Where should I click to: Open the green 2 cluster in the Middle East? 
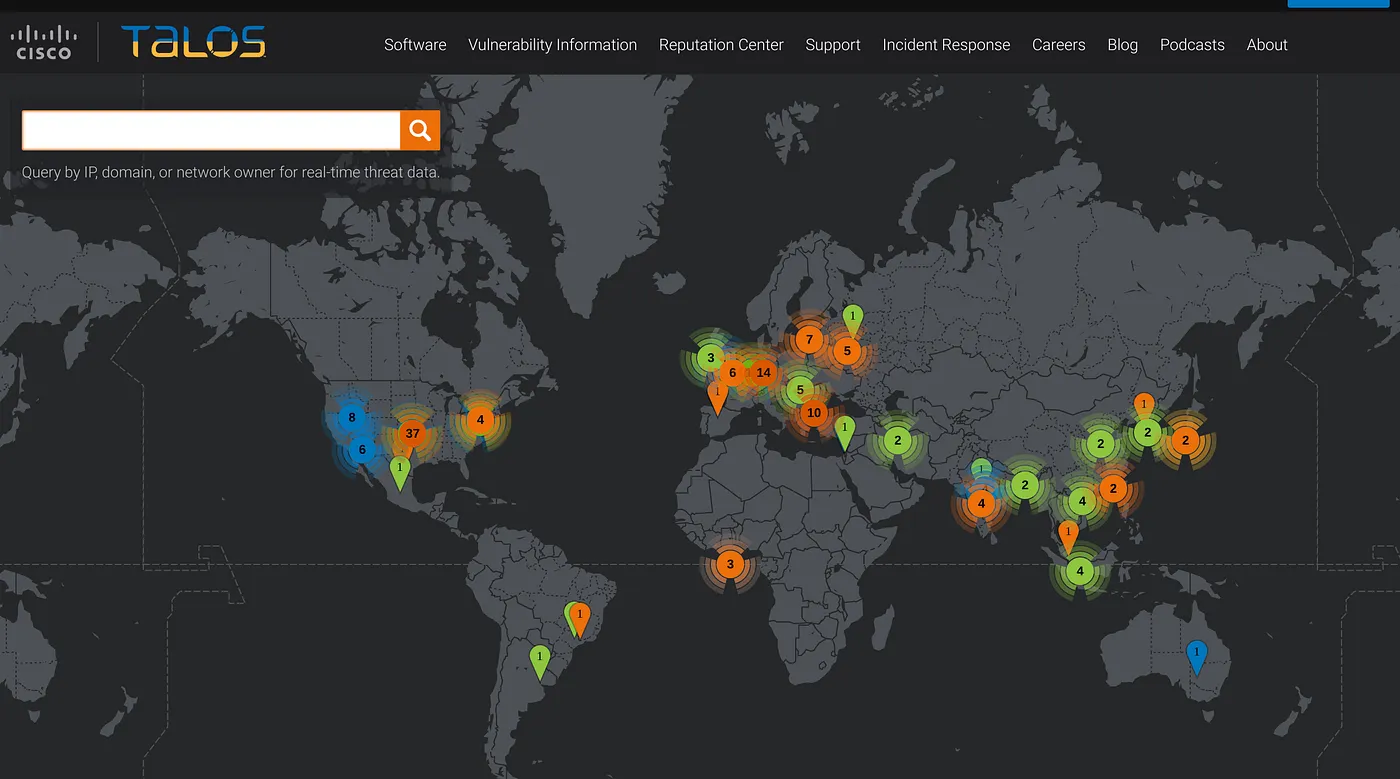(898, 440)
